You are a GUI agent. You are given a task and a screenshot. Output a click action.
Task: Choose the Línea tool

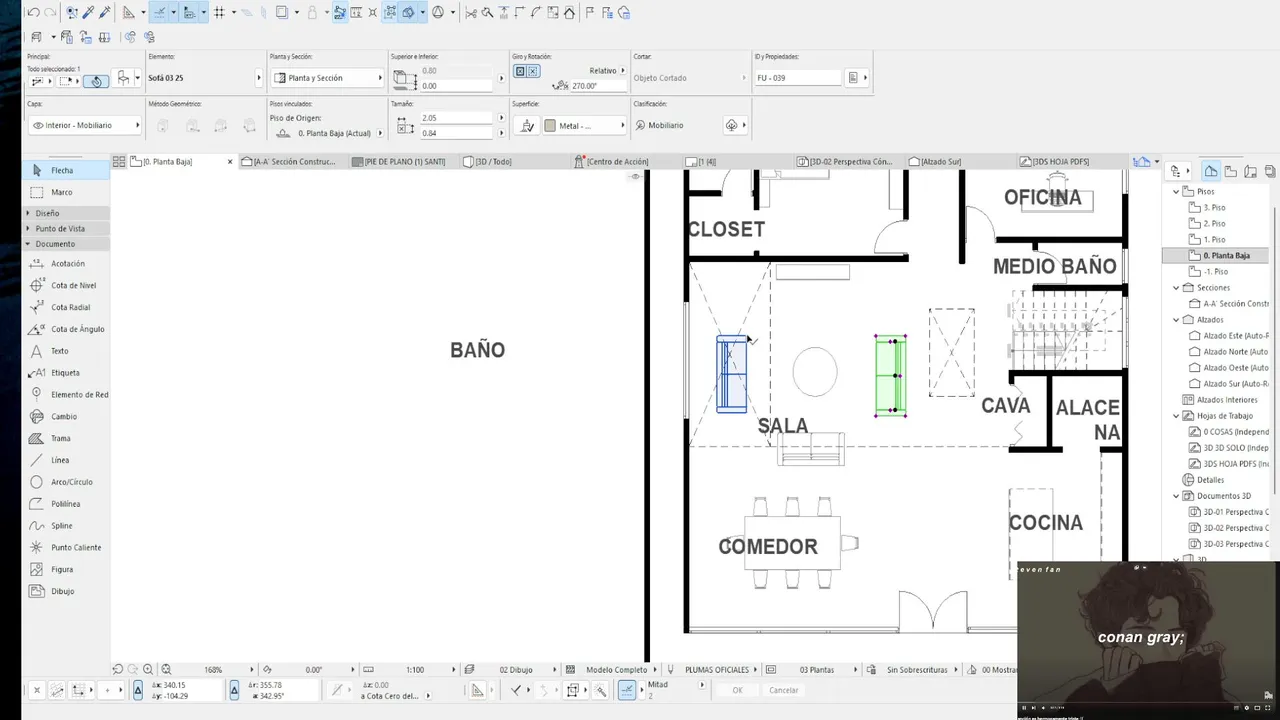[x=66, y=460]
